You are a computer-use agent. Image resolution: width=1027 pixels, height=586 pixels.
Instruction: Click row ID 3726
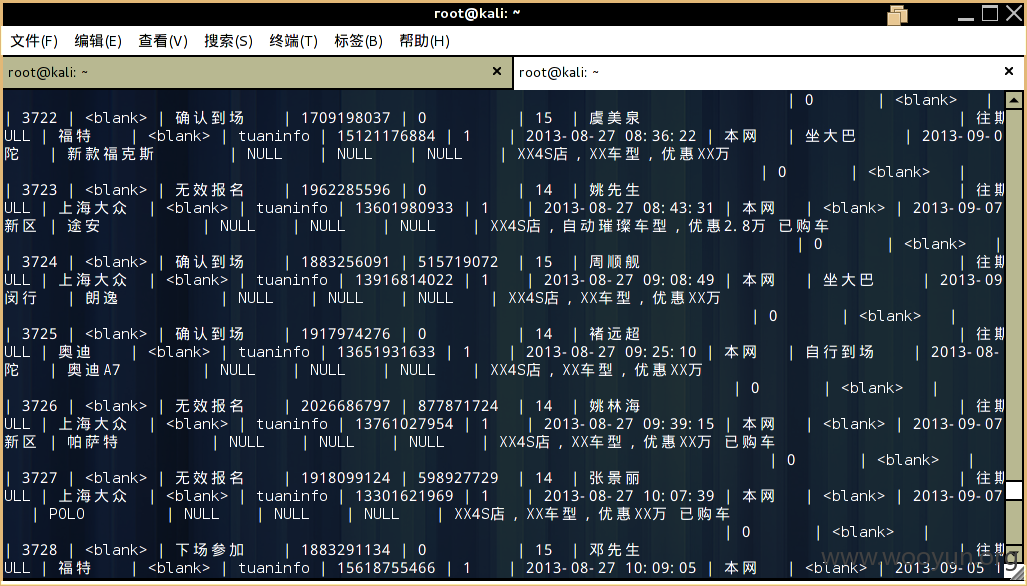[40, 407]
